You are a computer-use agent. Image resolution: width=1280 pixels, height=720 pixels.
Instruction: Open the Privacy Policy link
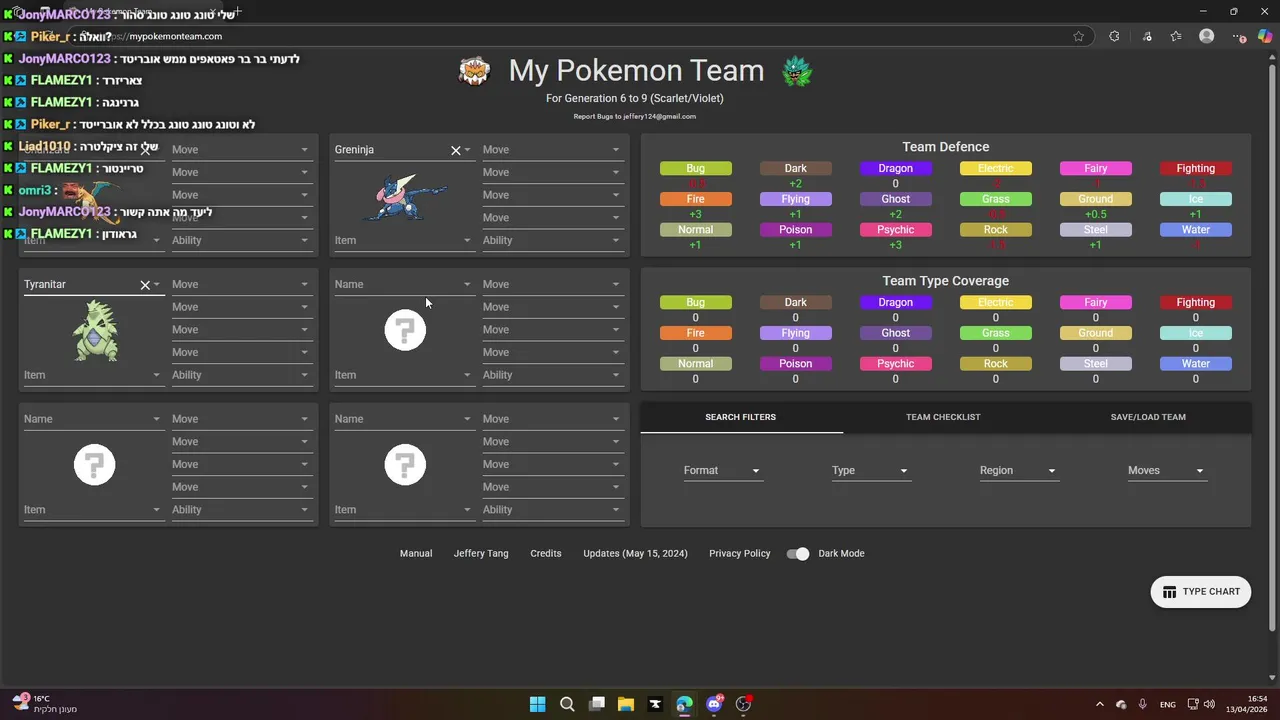click(740, 553)
